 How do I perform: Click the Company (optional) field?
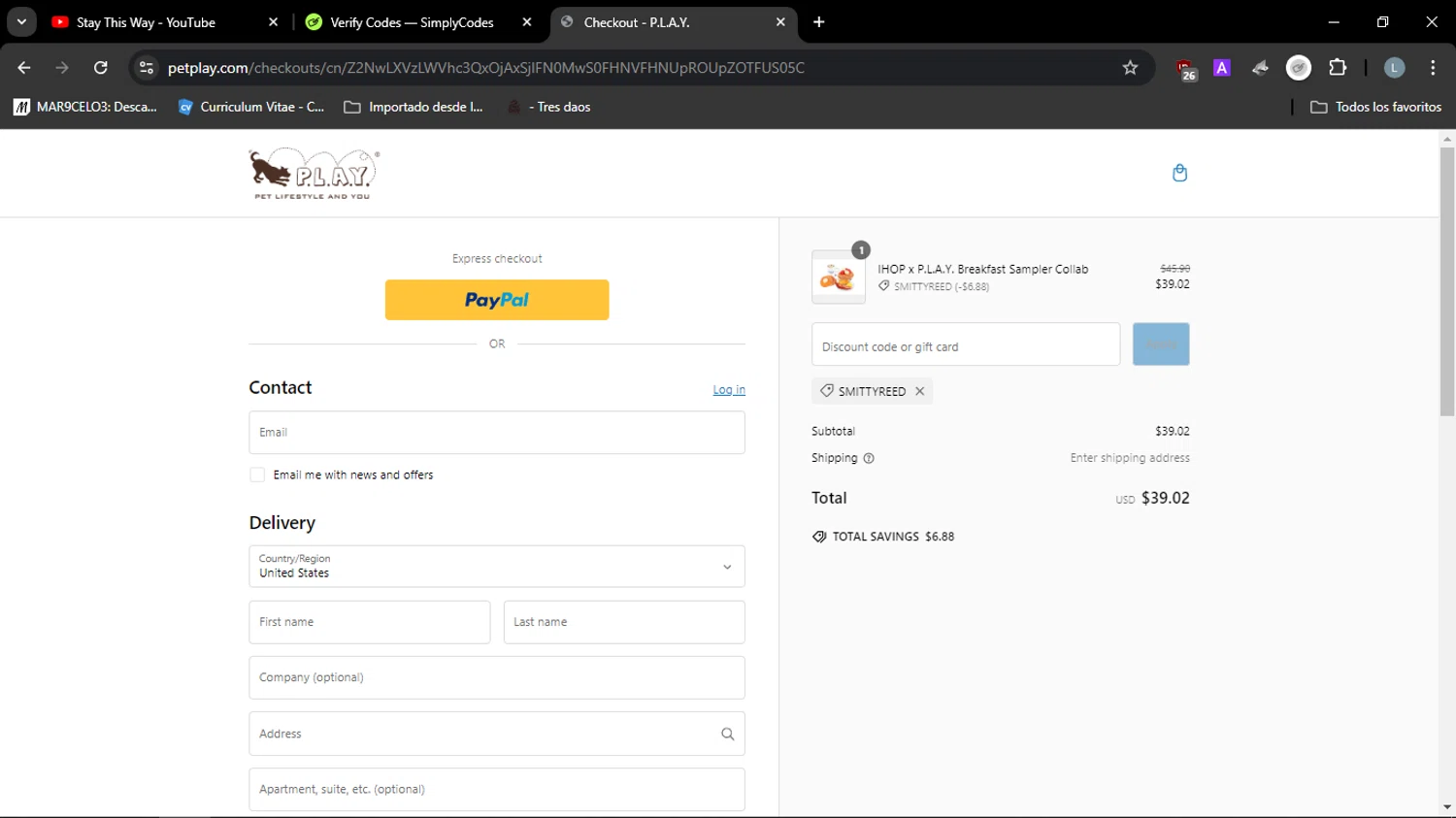(497, 677)
